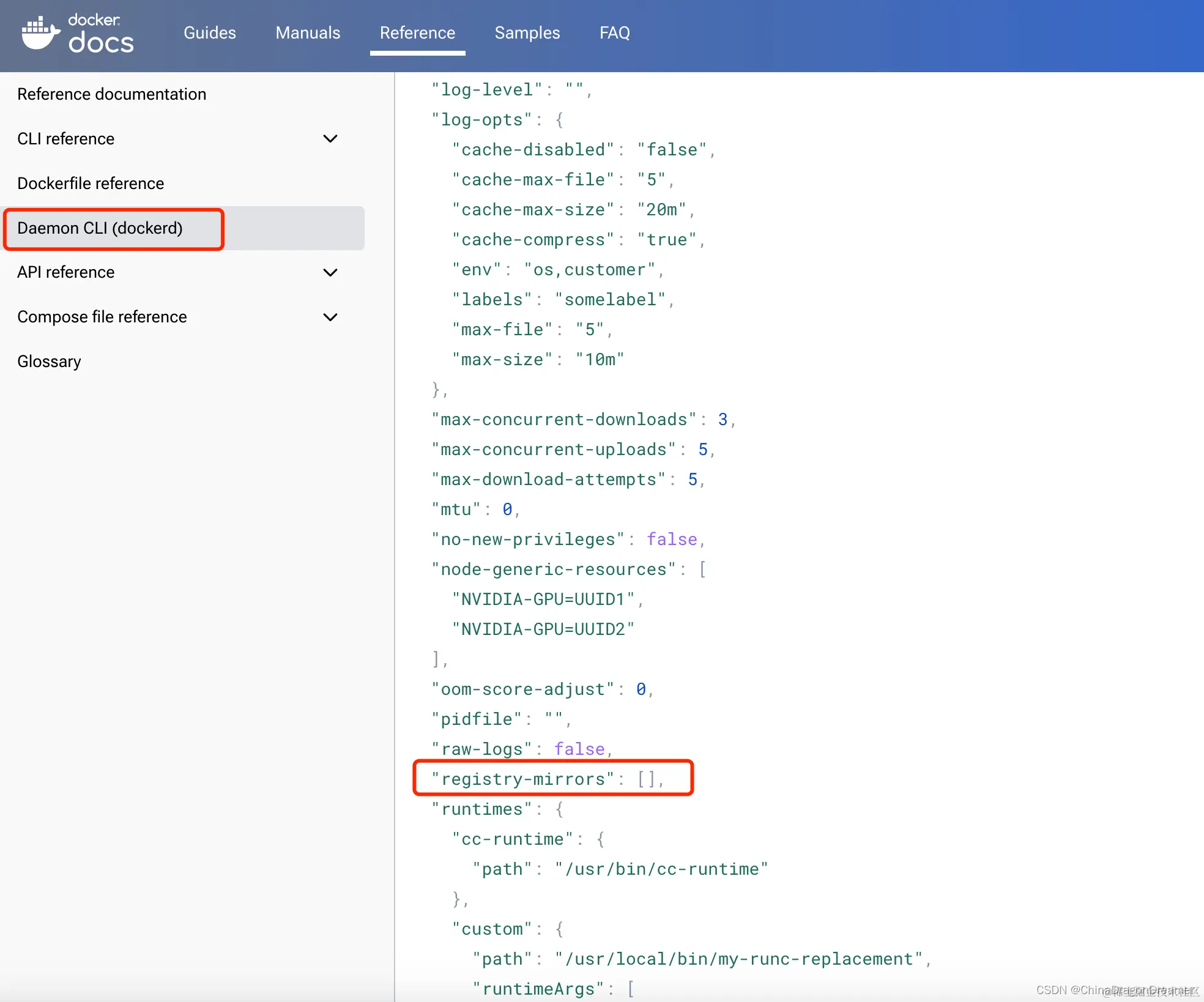Click the docker docs wordmark text
The image size is (1204, 1002).
pos(101,34)
